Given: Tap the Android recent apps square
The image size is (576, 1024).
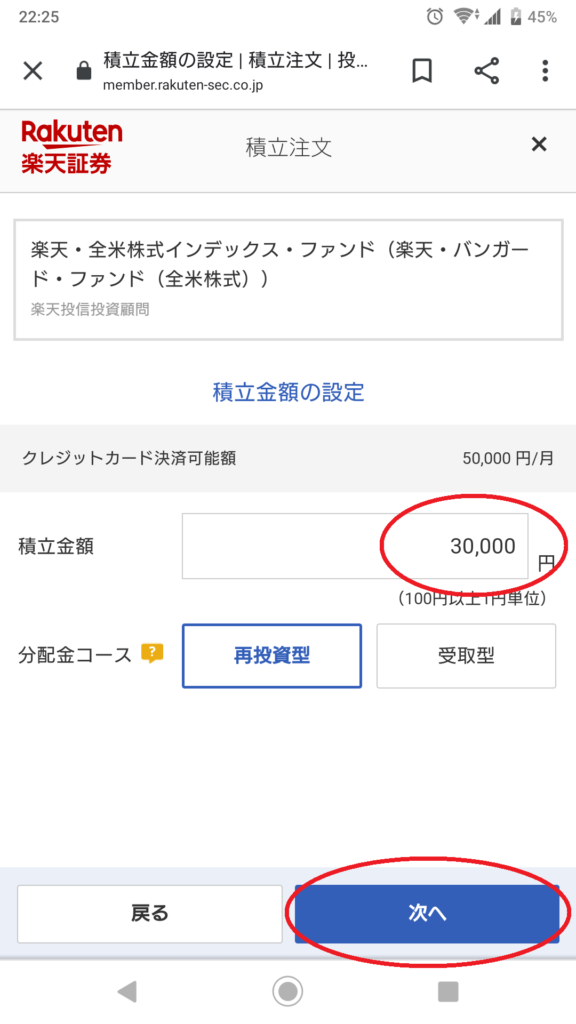Looking at the screenshot, I should tap(448, 992).
